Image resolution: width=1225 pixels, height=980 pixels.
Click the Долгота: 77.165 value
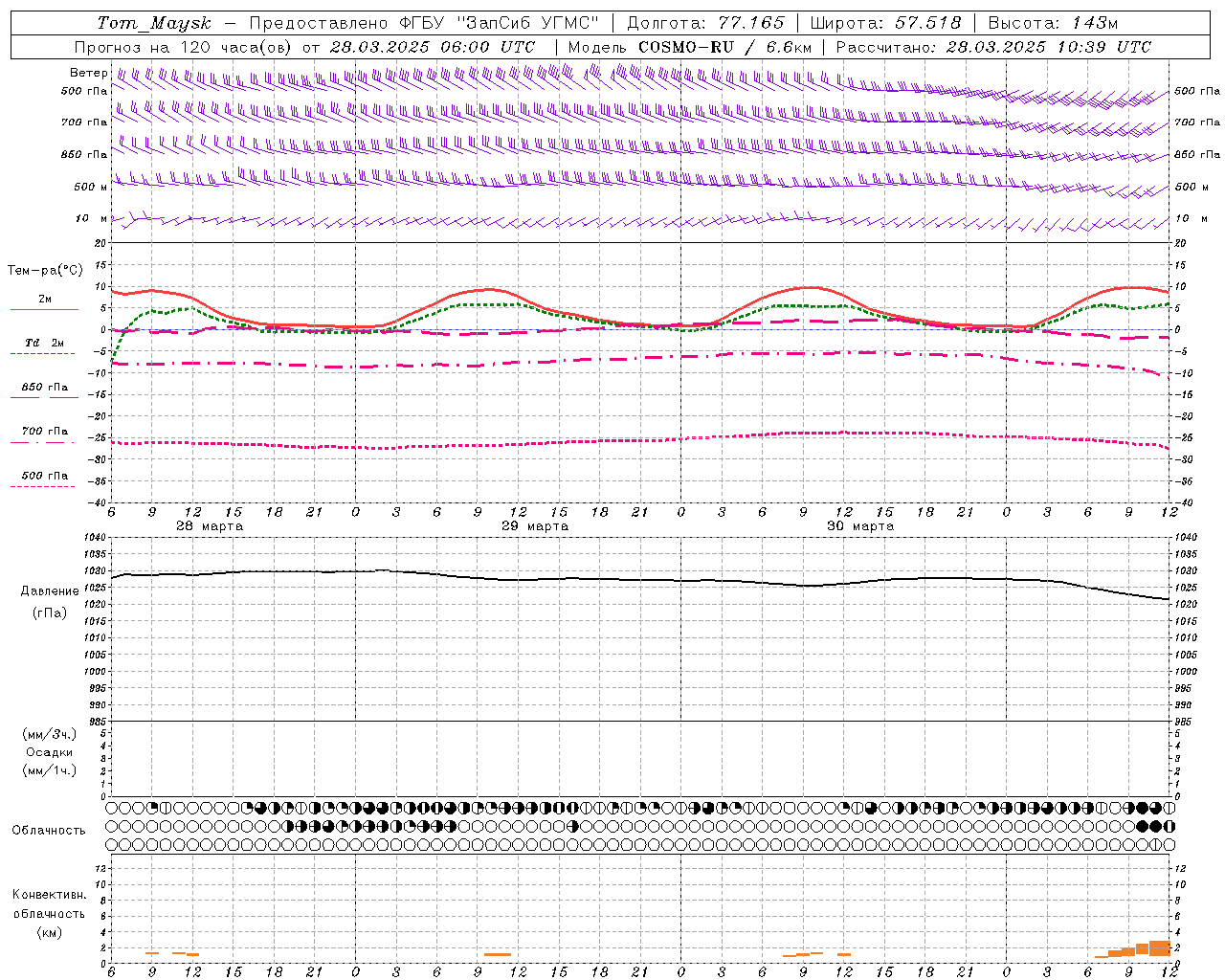coord(705,23)
